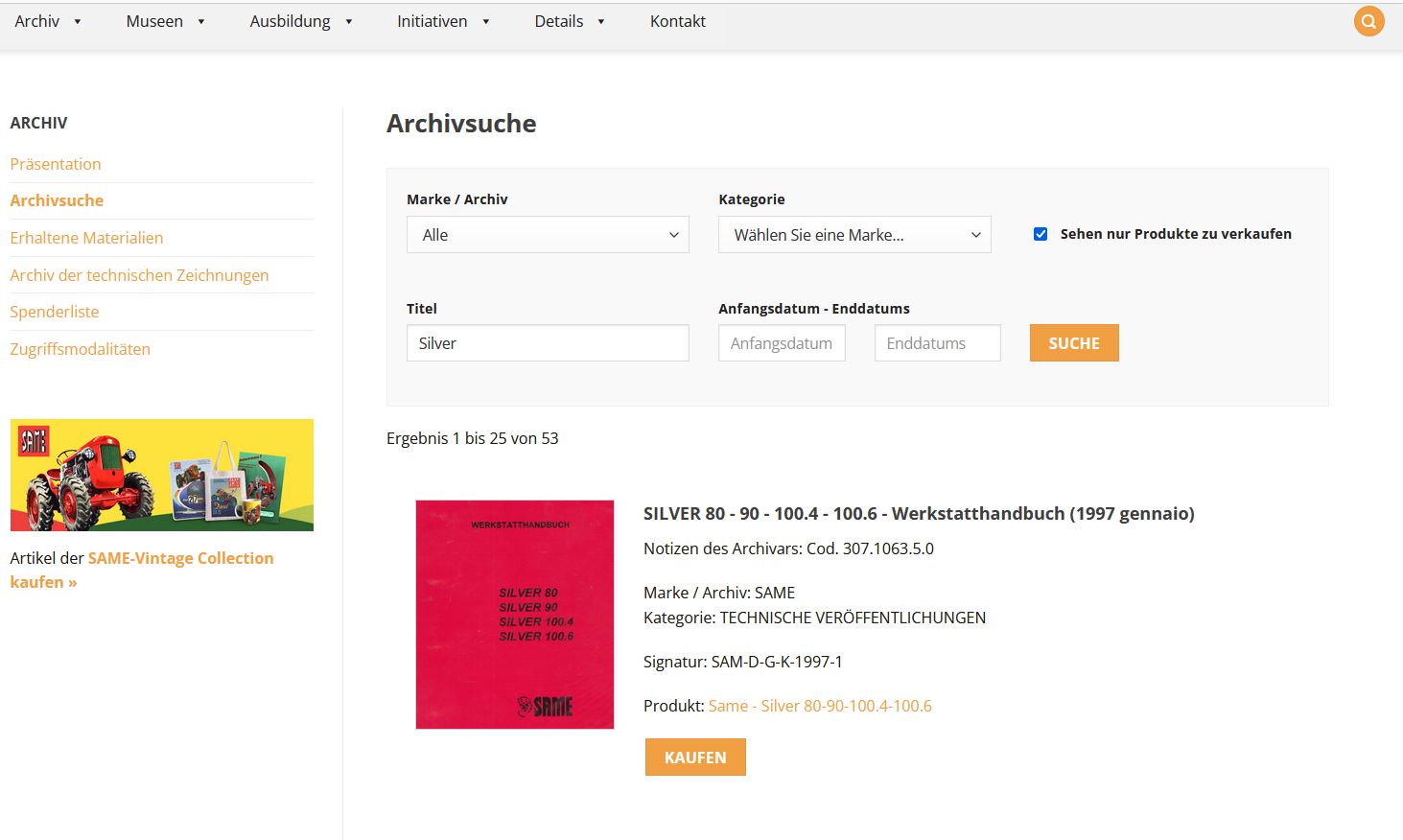Image resolution: width=1403 pixels, height=840 pixels.
Task: Open the Same - Silver 80-90-100.4-100.6 product link
Action: (820, 706)
